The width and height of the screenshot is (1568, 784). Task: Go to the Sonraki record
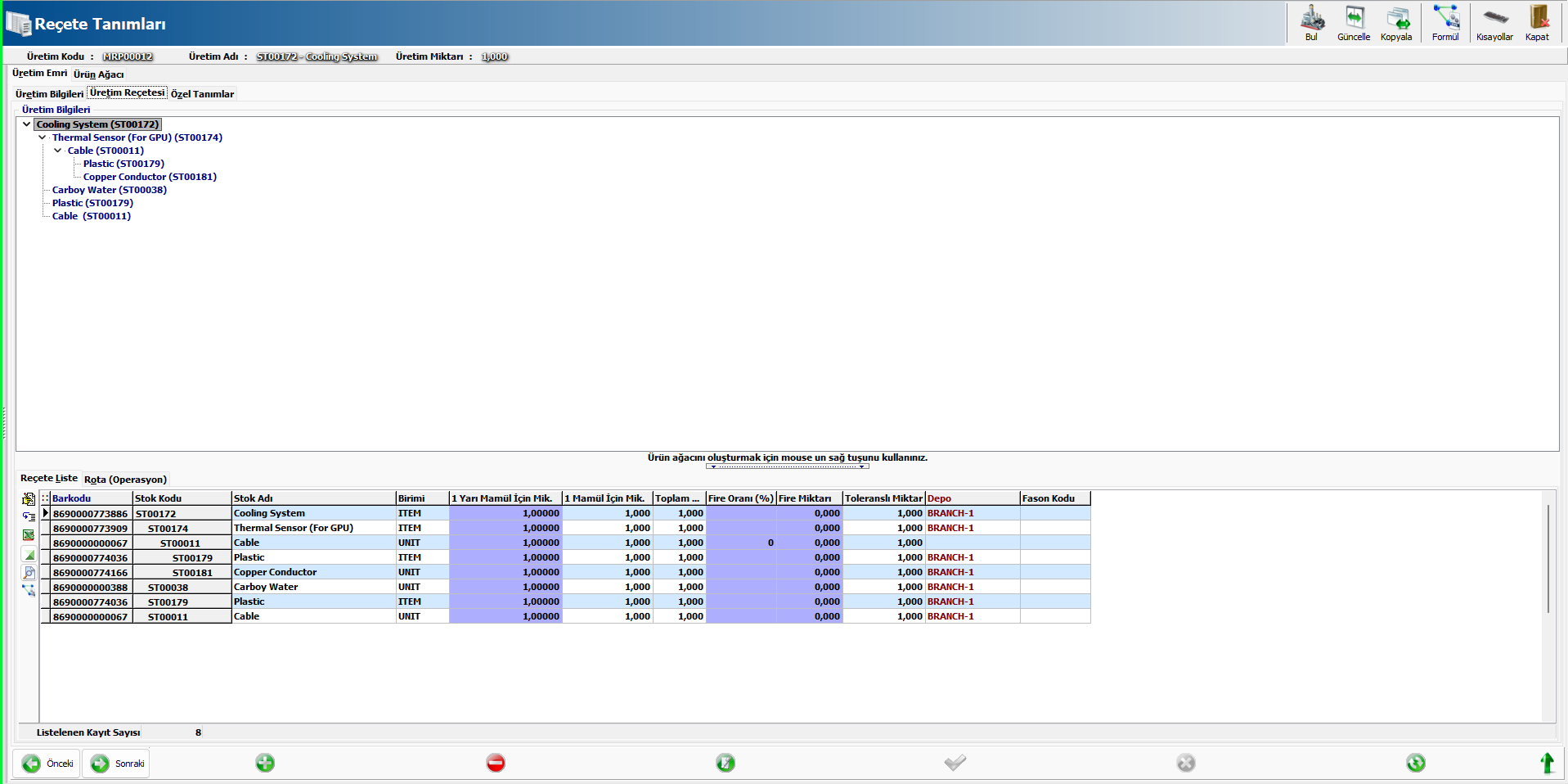point(116,764)
